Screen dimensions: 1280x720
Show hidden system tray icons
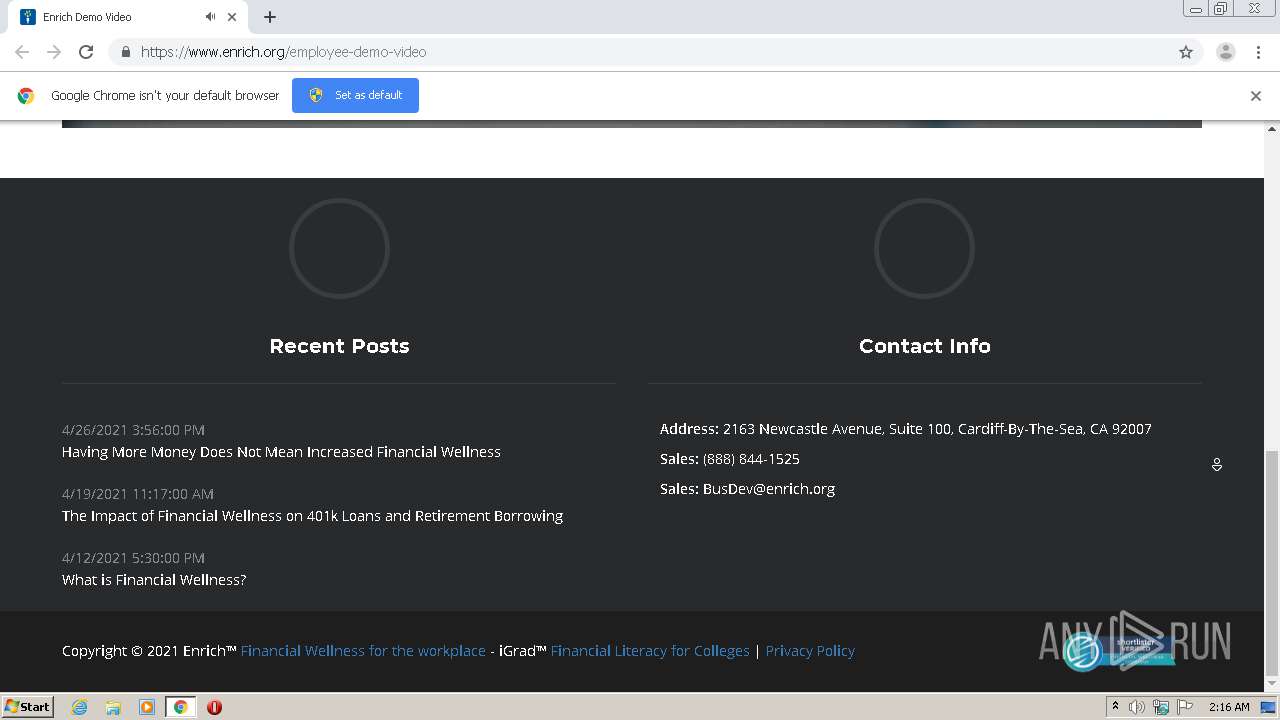[1115, 707]
